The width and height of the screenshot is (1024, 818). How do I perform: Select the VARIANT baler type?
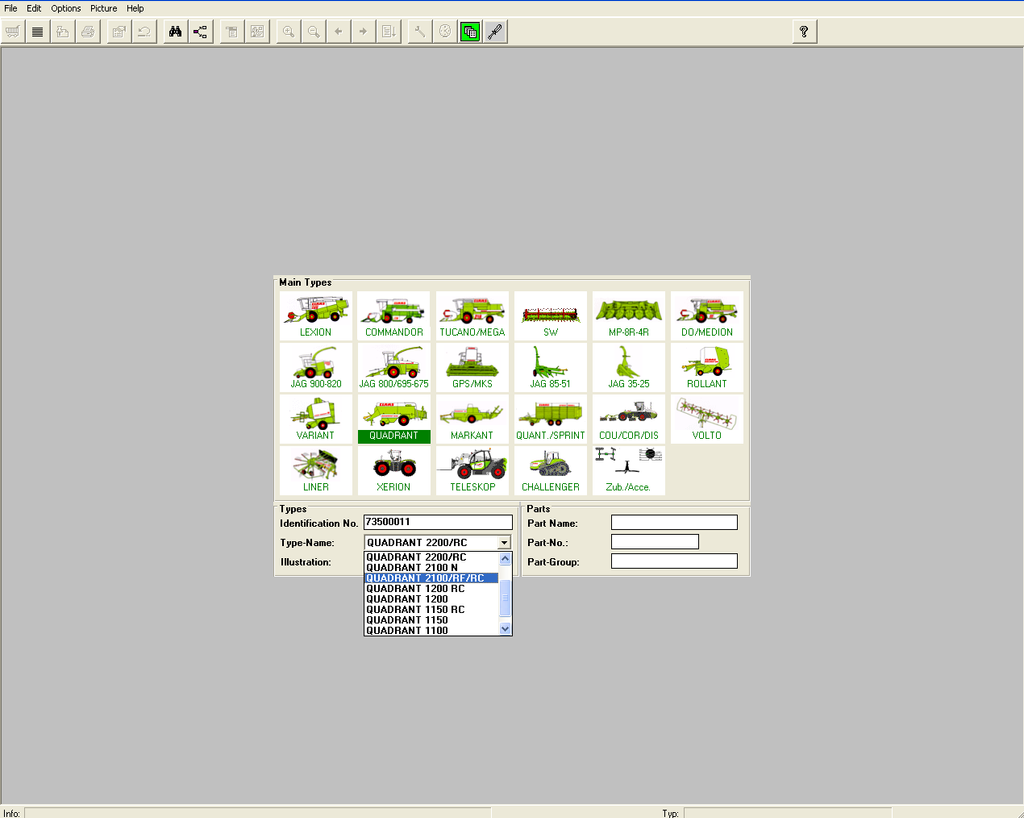click(x=315, y=419)
